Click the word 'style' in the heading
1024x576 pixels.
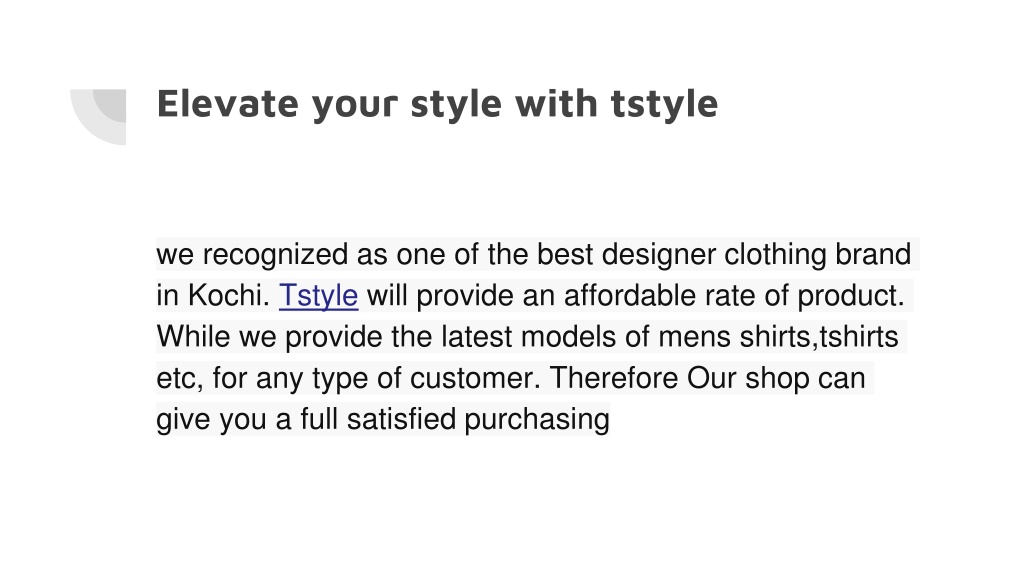pos(456,104)
